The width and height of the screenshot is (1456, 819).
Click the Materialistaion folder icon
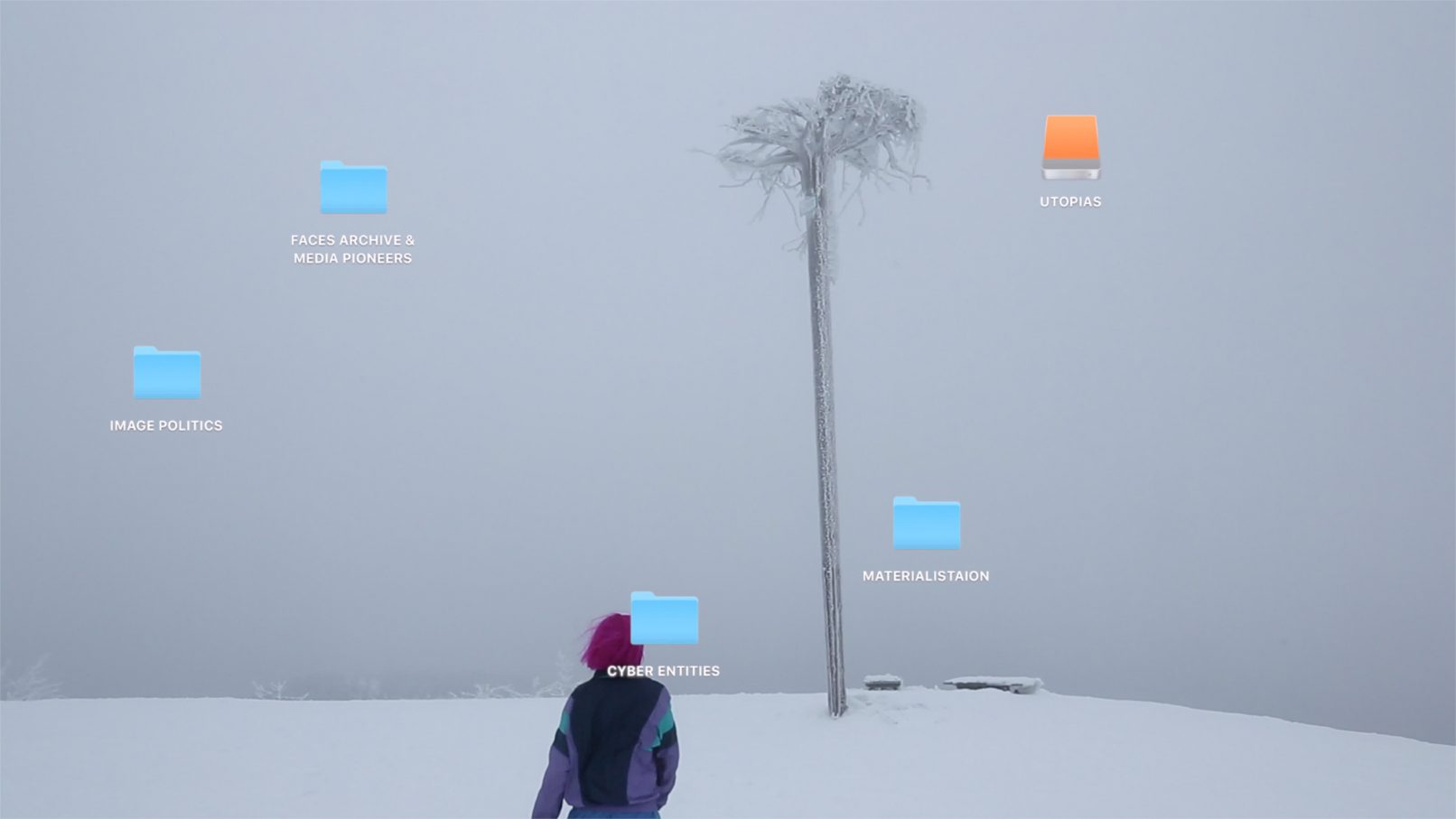coord(926,523)
